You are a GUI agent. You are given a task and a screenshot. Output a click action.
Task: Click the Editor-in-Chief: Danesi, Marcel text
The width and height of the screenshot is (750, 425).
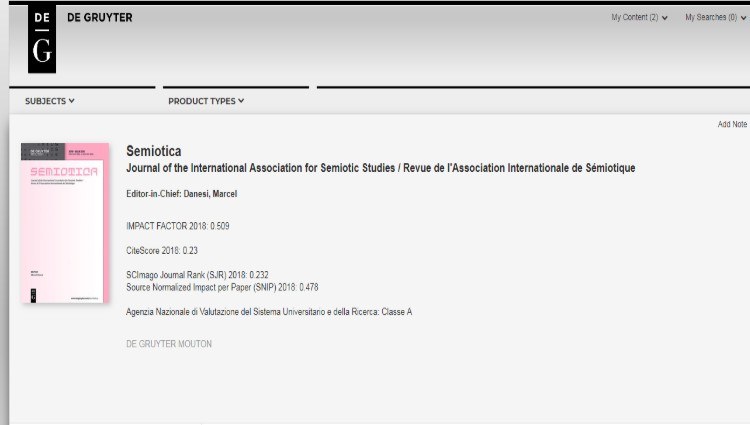tap(181, 194)
